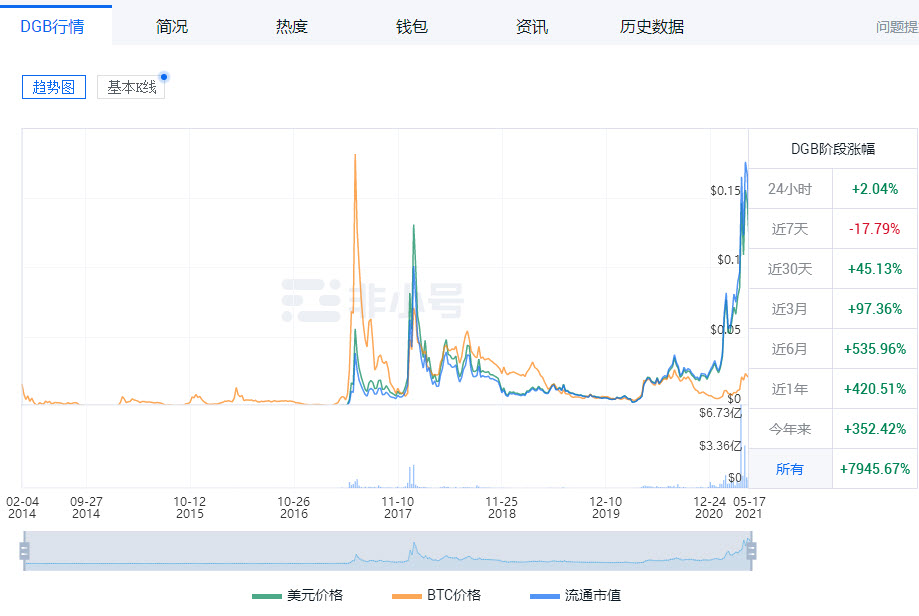Screen dimensions: 919x616
Task: Select the 近3月 period row
Action: 833,308
